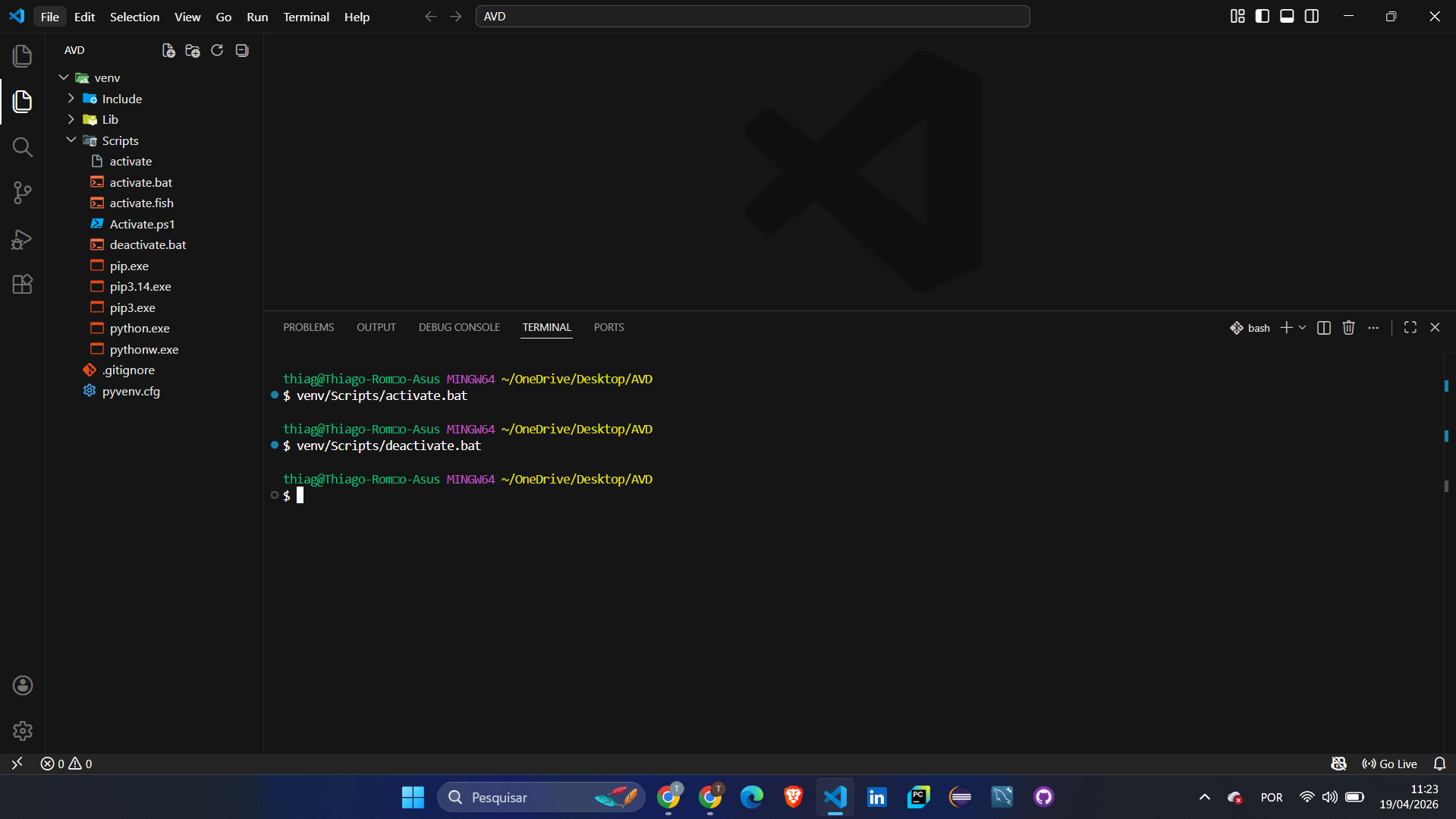Toggle the secondary side bar

click(1312, 17)
